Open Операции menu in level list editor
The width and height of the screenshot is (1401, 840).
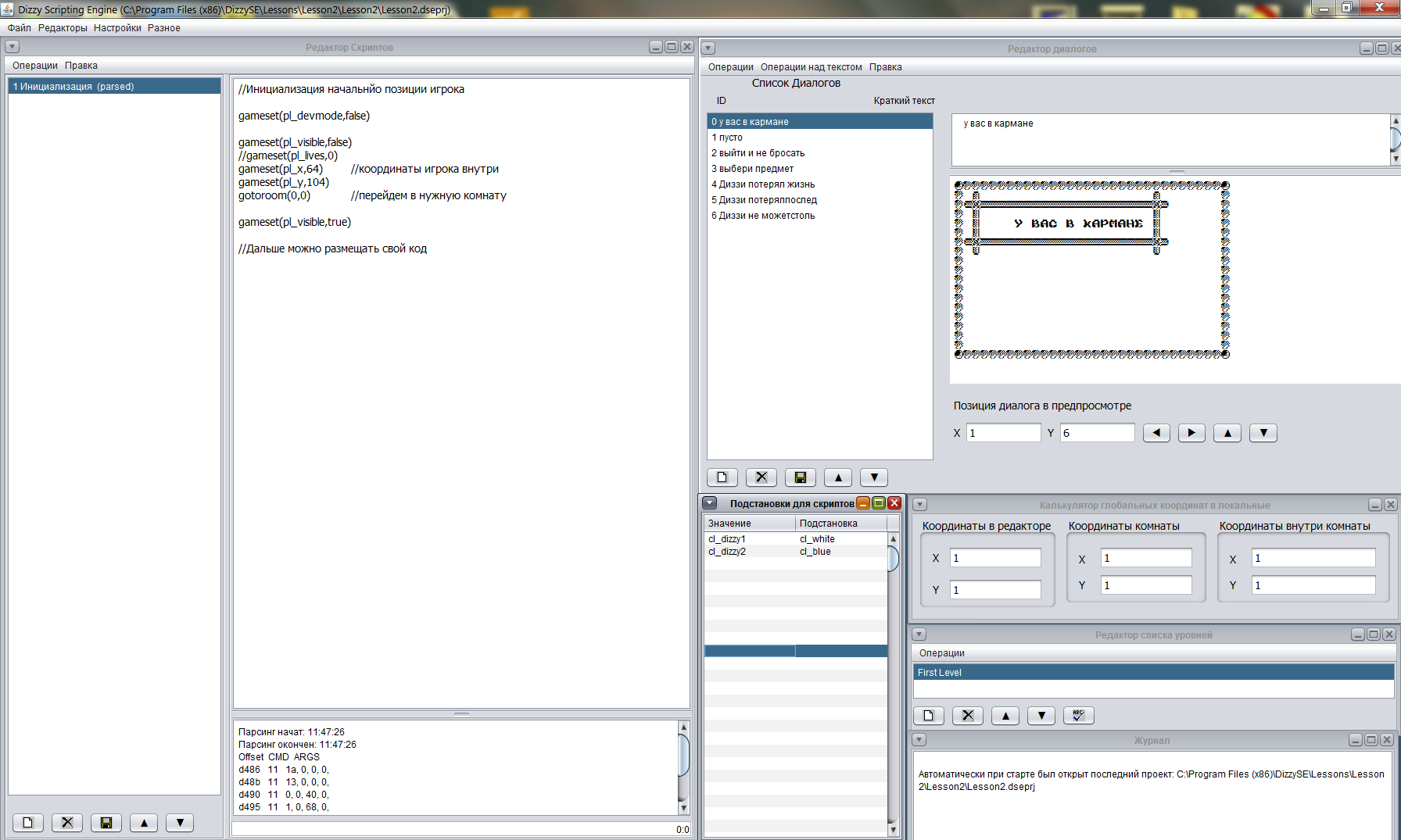click(x=942, y=653)
